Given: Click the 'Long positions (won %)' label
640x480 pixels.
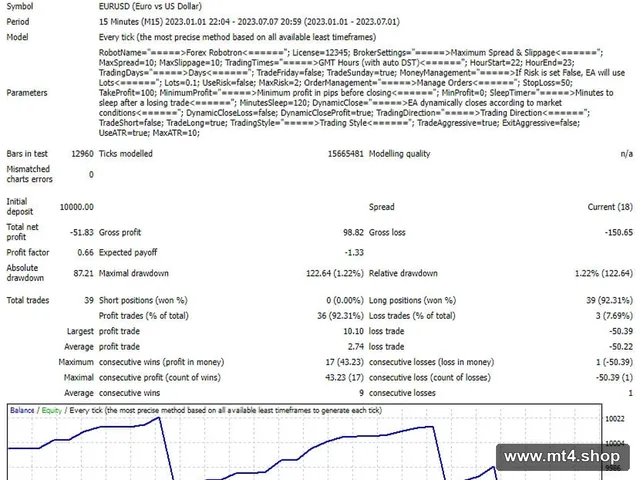Looking at the screenshot, I should coord(412,300).
